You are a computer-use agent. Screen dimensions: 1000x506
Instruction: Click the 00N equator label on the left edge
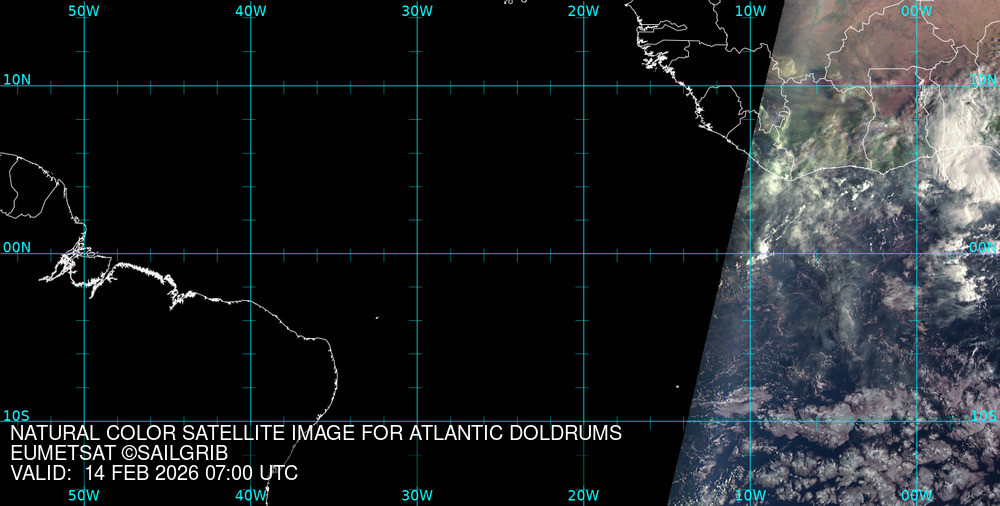click(x=17, y=247)
